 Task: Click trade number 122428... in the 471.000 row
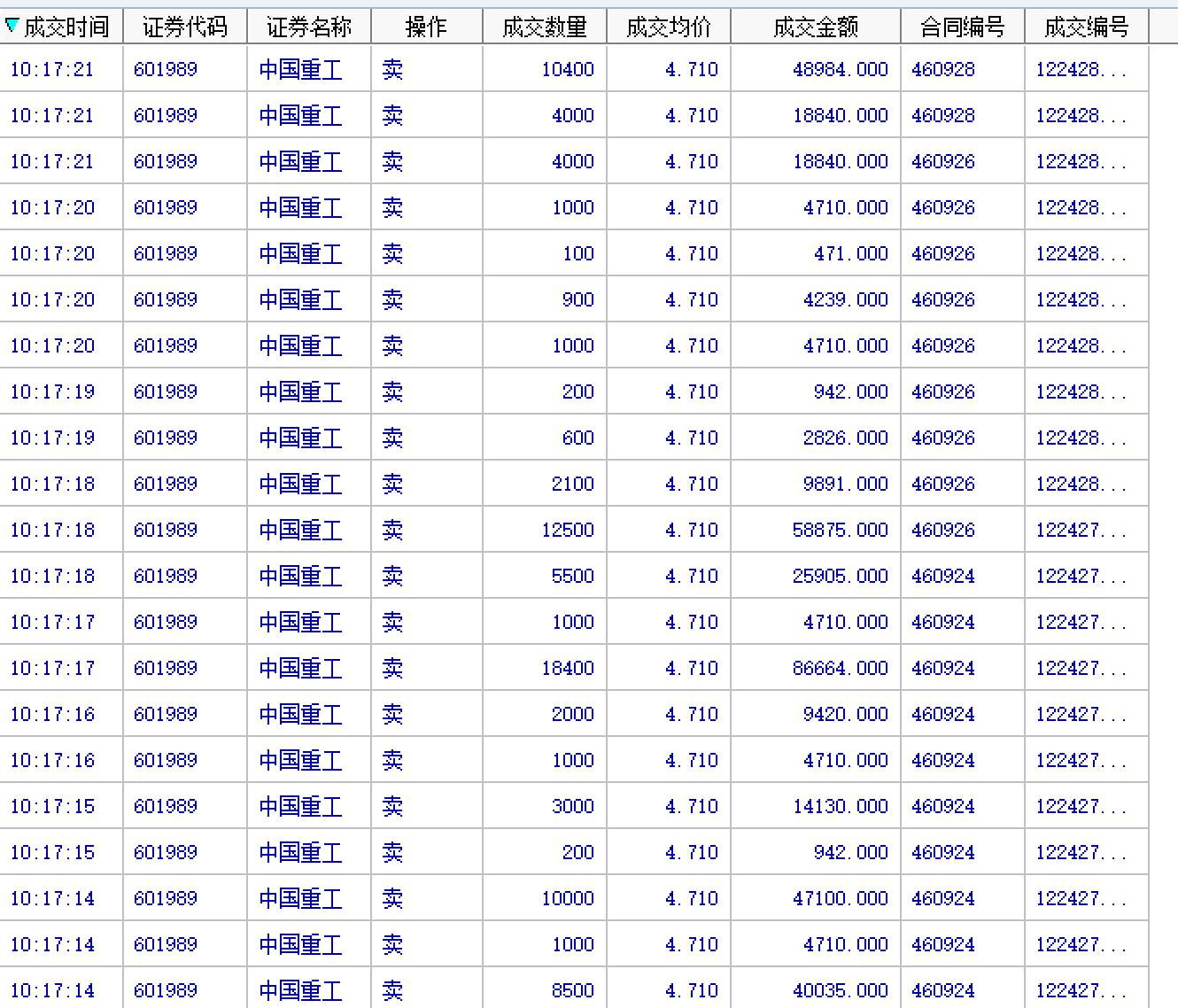coord(1081,253)
